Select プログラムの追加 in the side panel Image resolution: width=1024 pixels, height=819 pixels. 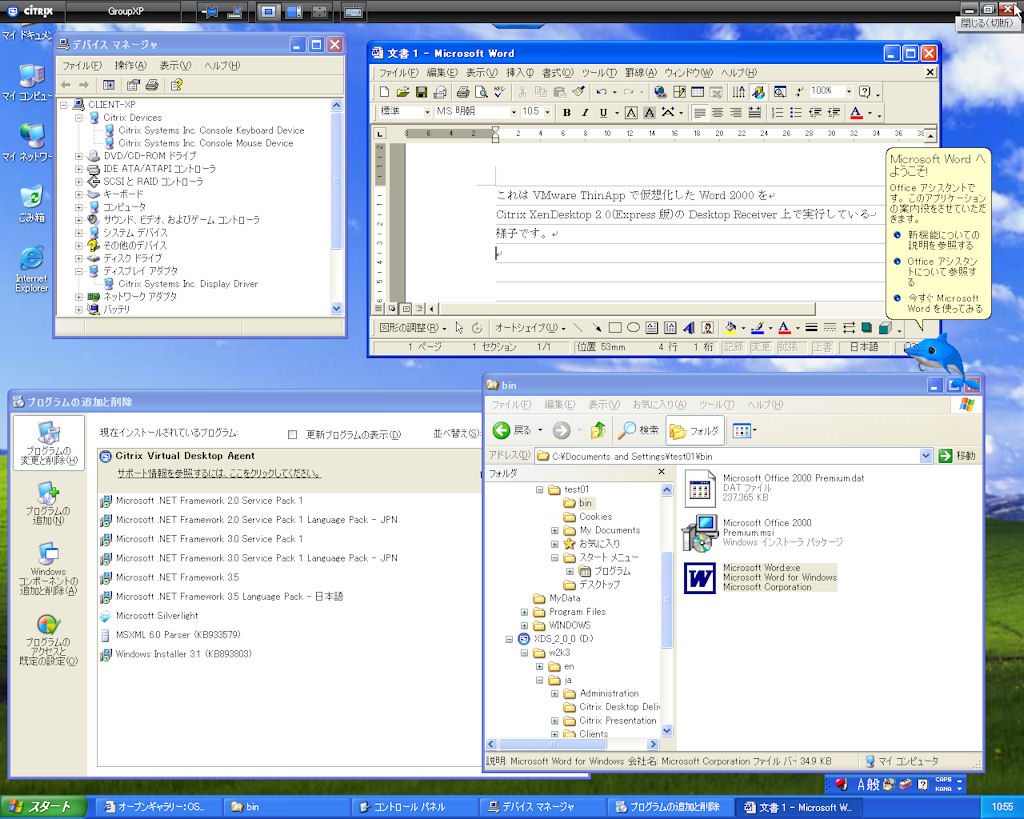[x=48, y=503]
